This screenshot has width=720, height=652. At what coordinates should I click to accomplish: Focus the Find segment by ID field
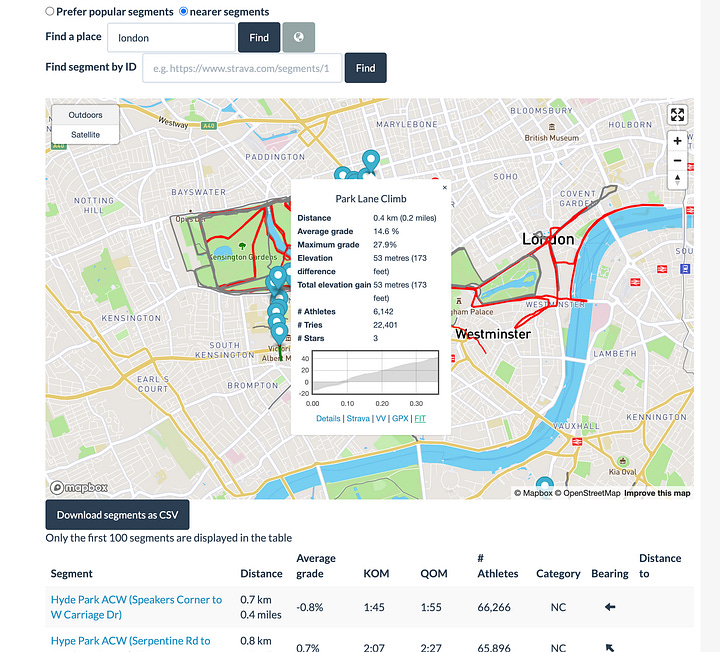tap(242, 68)
